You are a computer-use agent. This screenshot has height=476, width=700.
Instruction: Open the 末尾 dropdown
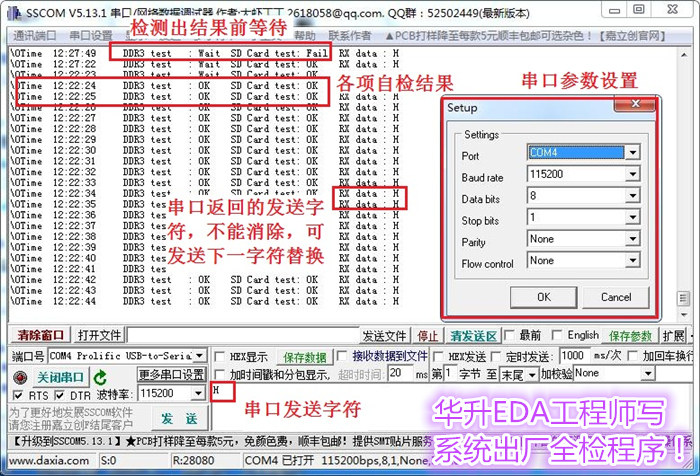tap(532, 375)
